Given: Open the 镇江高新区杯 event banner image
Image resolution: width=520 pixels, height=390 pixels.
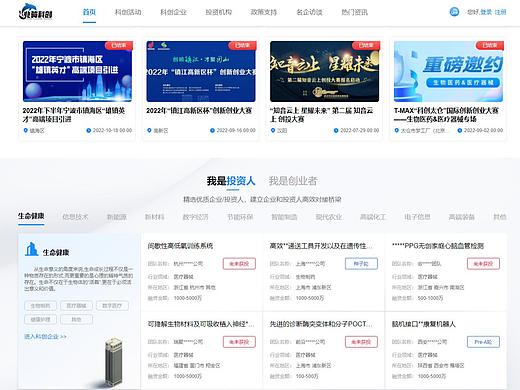Looking at the screenshot, I should (x=201, y=71).
